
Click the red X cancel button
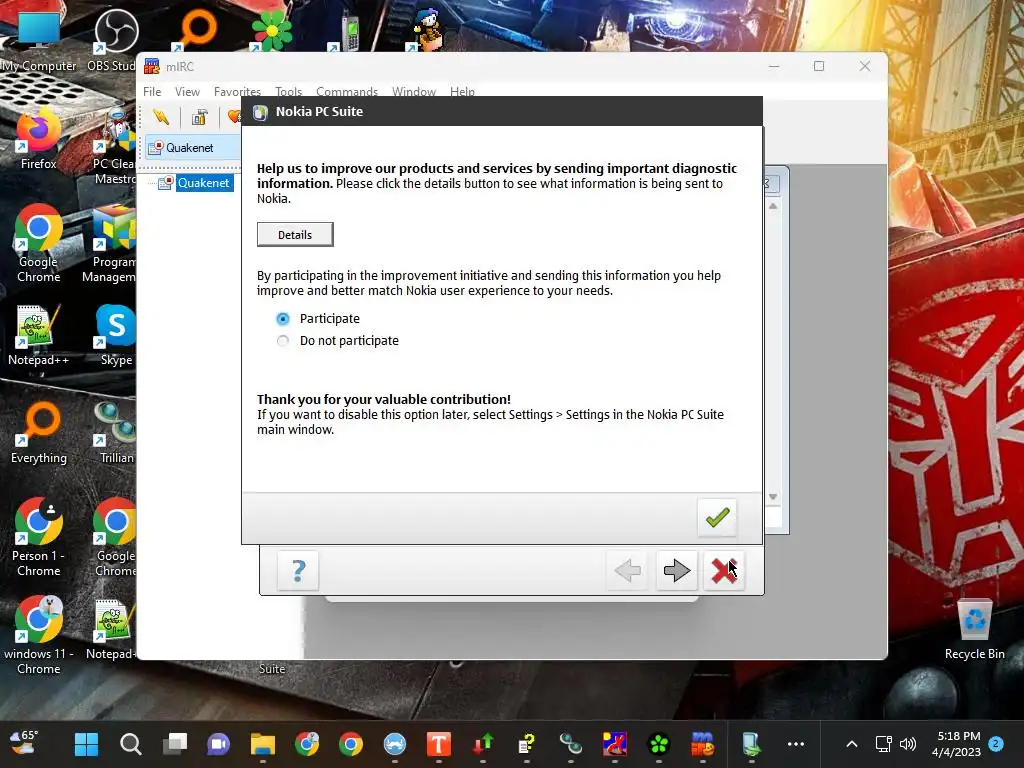tap(724, 570)
